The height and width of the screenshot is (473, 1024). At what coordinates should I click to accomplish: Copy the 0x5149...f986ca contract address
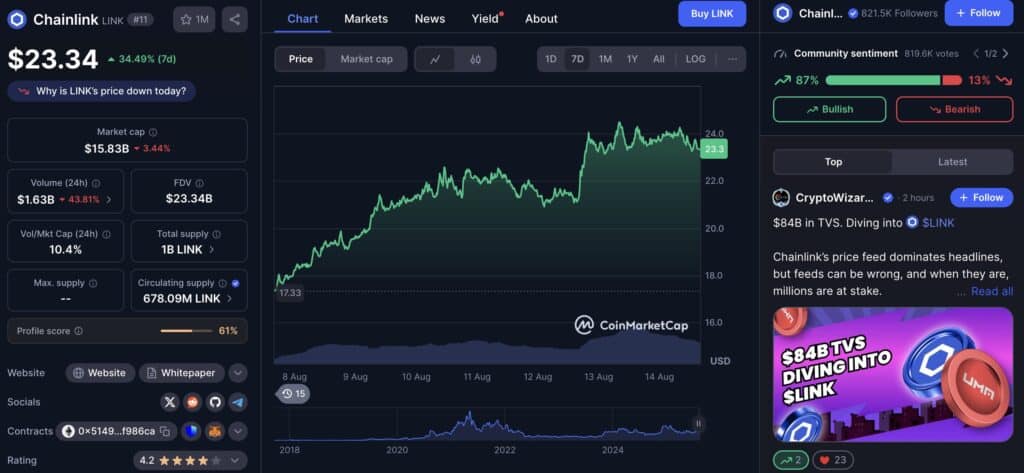tap(165, 431)
